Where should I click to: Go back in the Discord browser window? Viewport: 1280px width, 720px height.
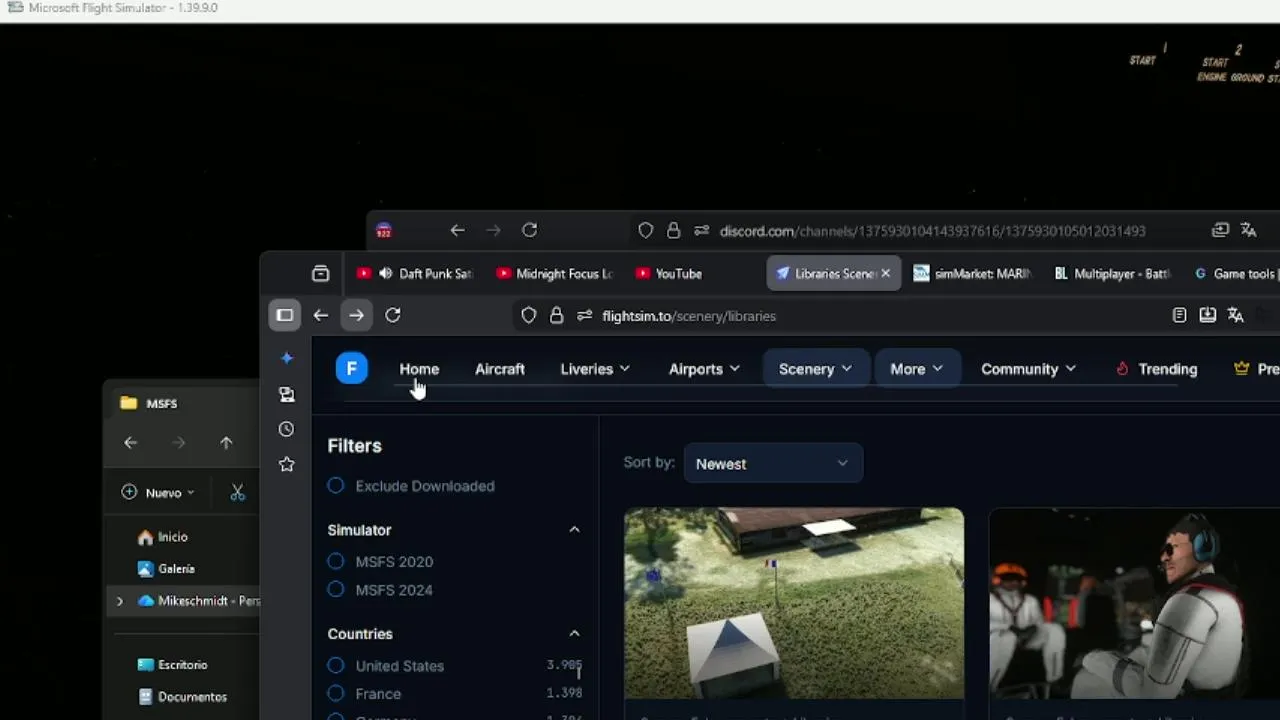[x=457, y=230]
